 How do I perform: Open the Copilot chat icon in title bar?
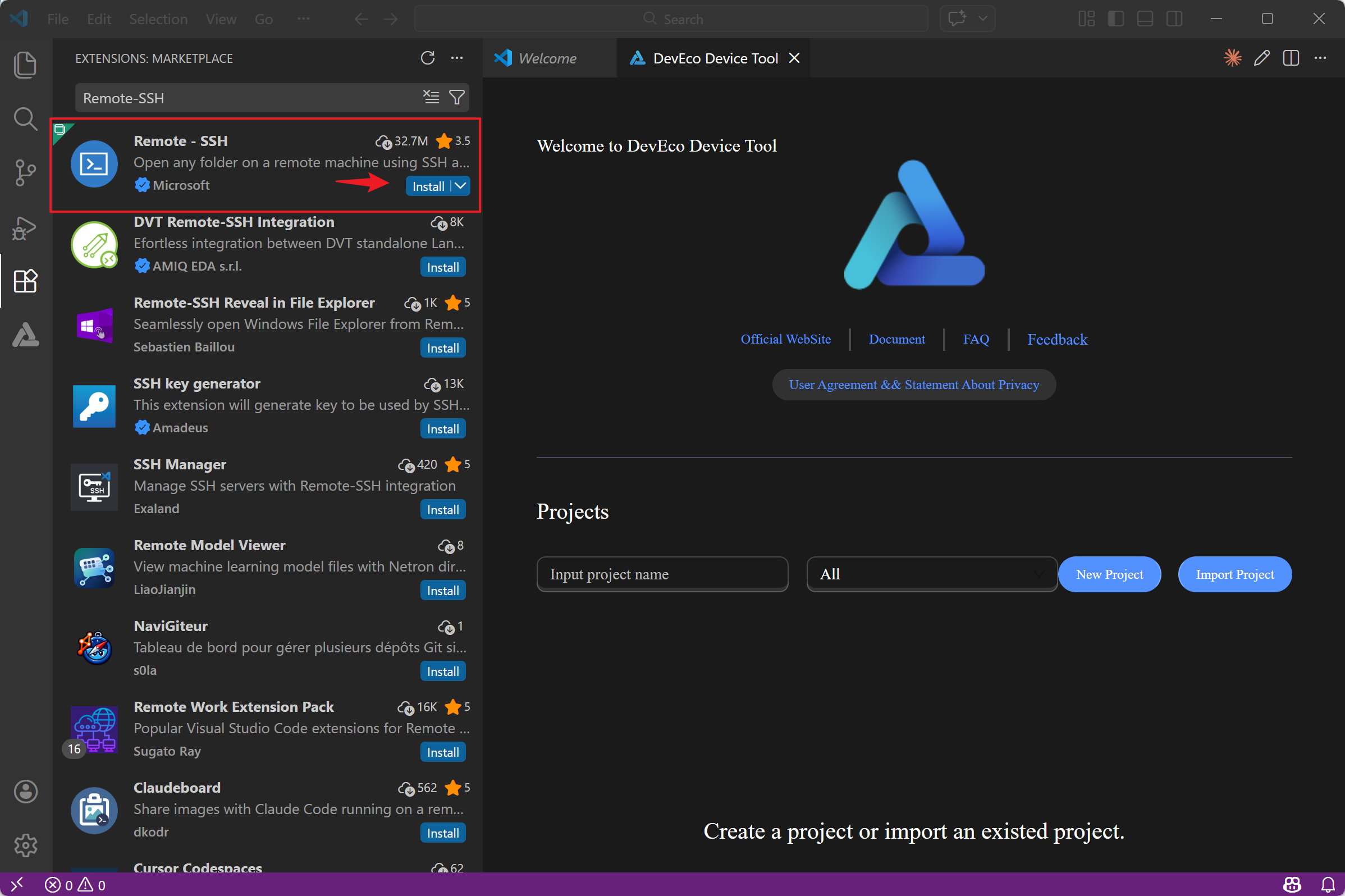click(x=957, y=19)
